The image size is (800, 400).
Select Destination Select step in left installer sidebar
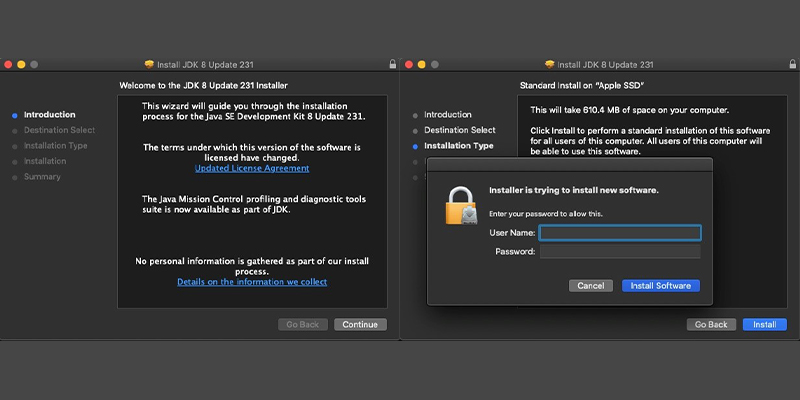59,130
